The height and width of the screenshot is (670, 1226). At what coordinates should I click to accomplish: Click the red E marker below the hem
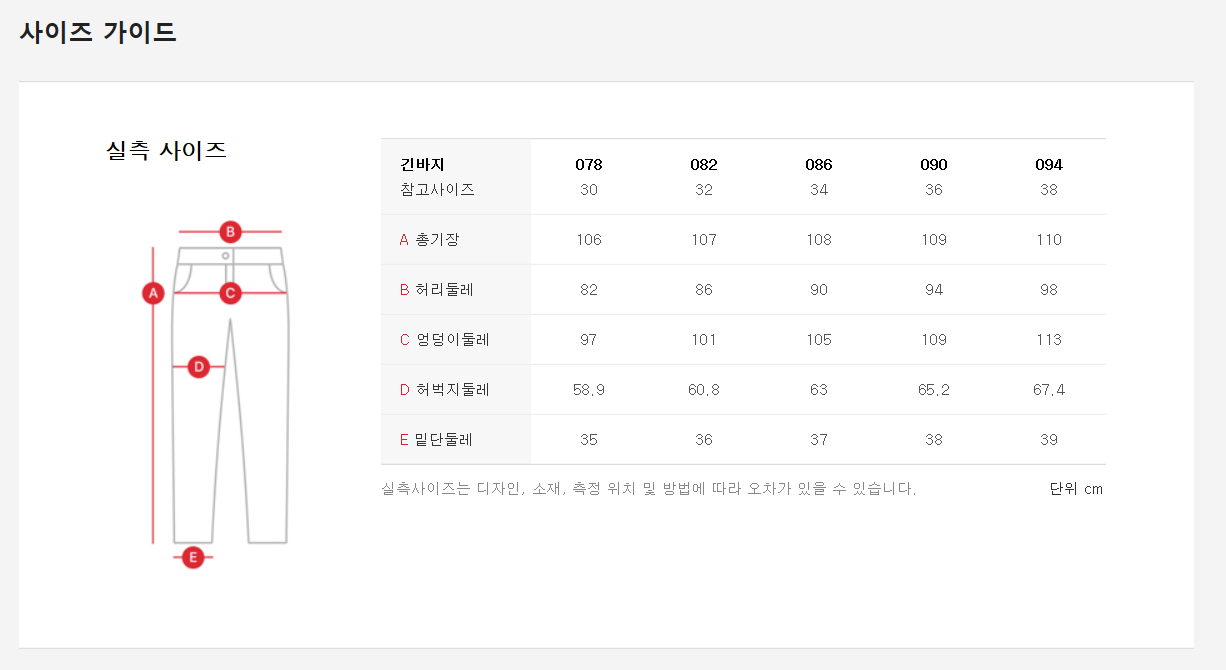tap(193, 557)
